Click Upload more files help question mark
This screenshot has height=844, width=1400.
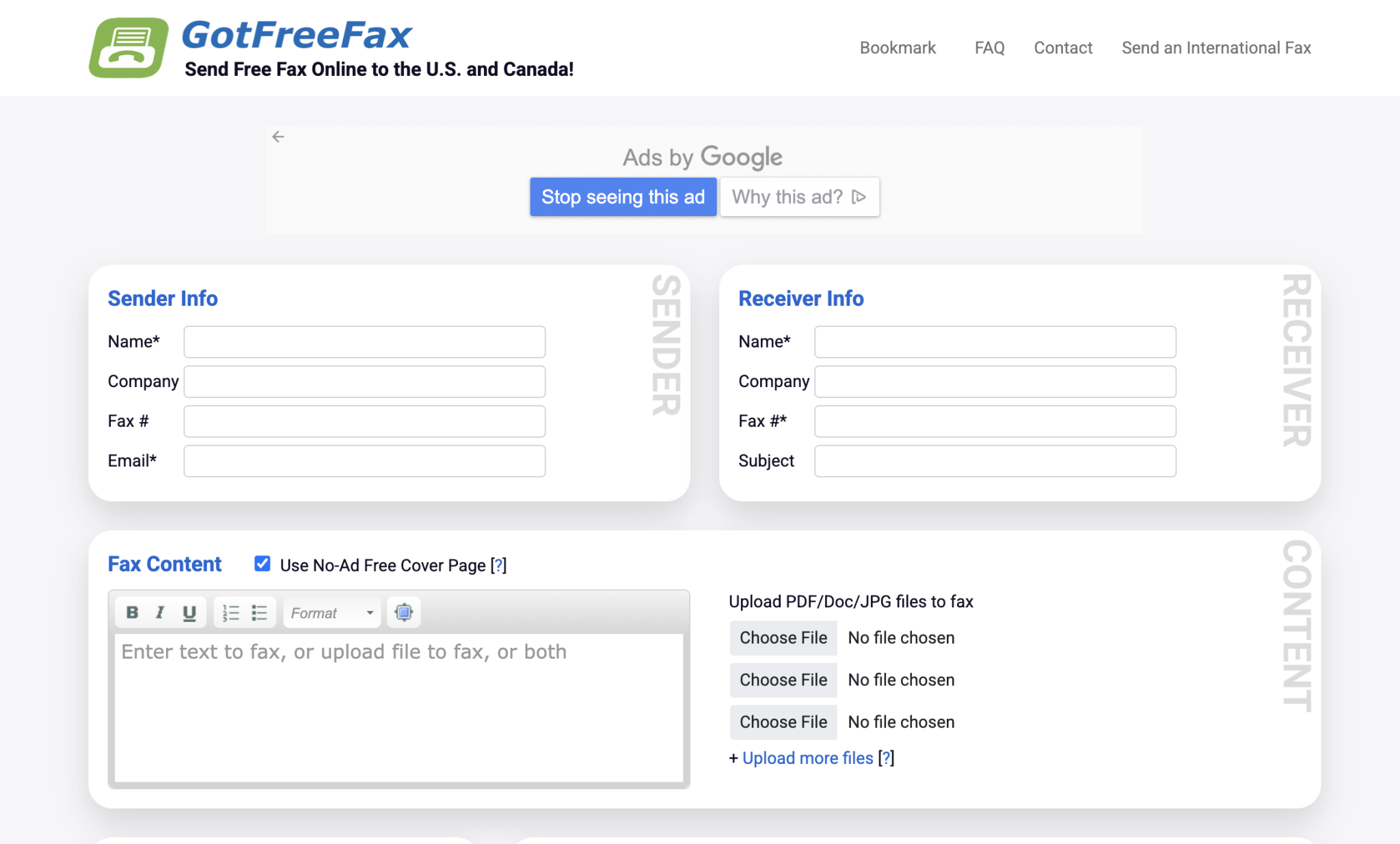tap(887, 758)
